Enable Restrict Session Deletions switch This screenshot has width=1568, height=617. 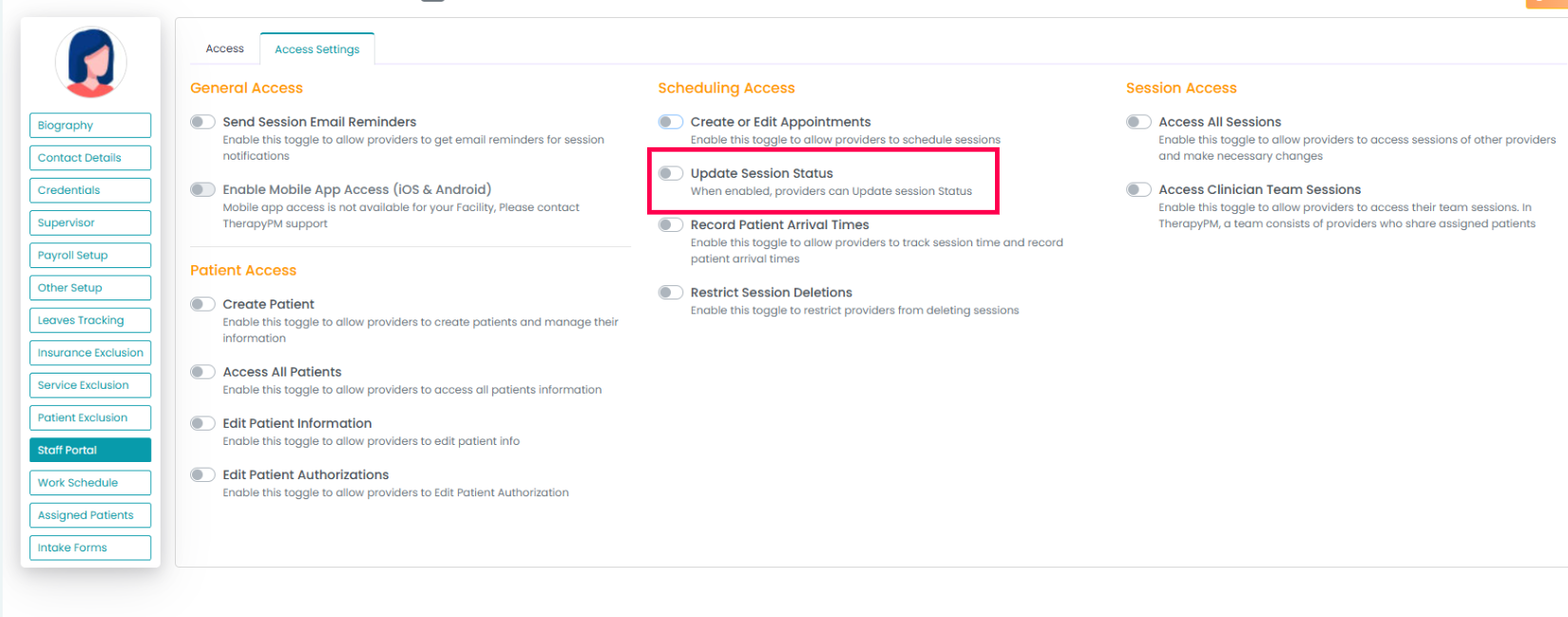click(671, 292)
